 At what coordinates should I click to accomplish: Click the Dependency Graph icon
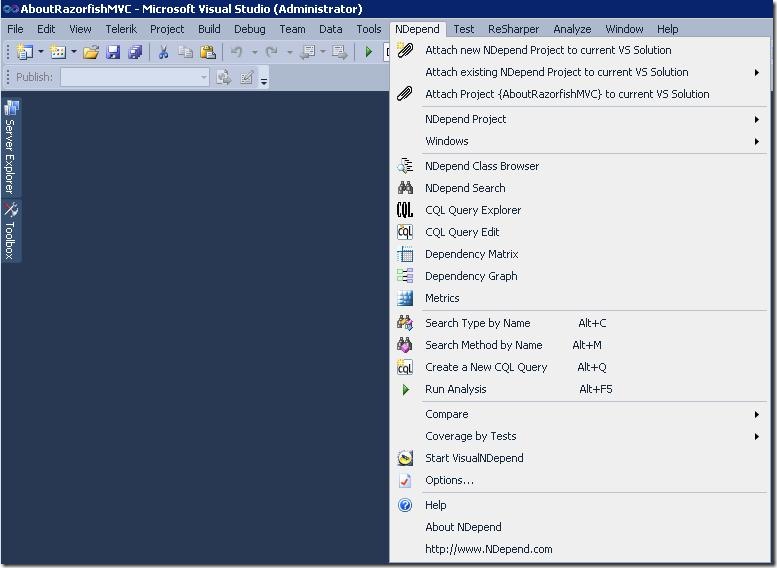(x=405, y=276)
